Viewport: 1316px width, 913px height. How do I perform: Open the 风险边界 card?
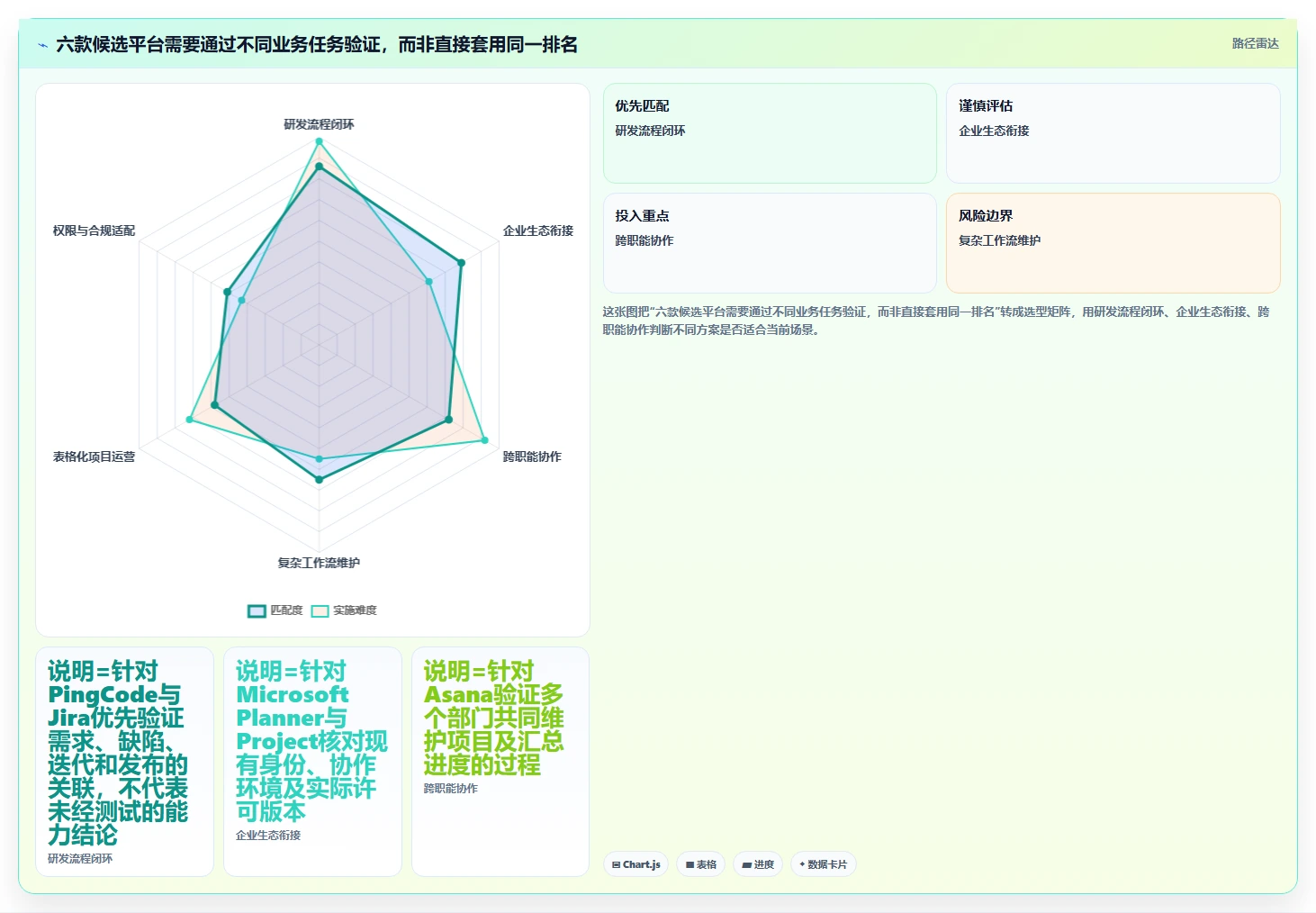tap(1113, 243)
